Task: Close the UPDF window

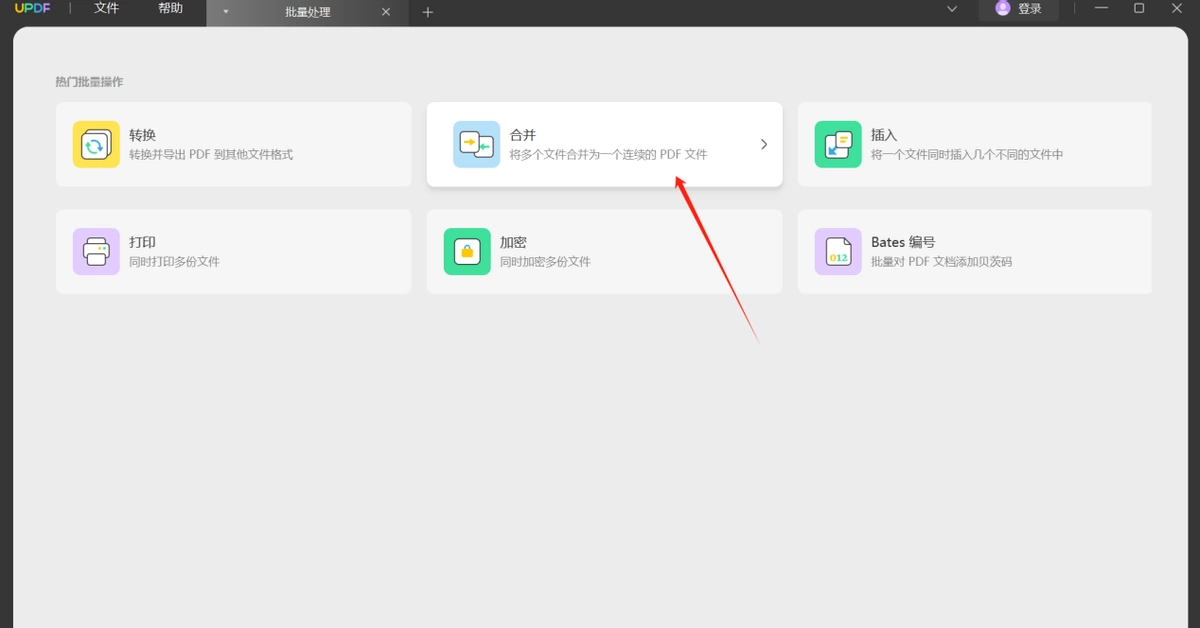Action: click(x=1177, y=8)
